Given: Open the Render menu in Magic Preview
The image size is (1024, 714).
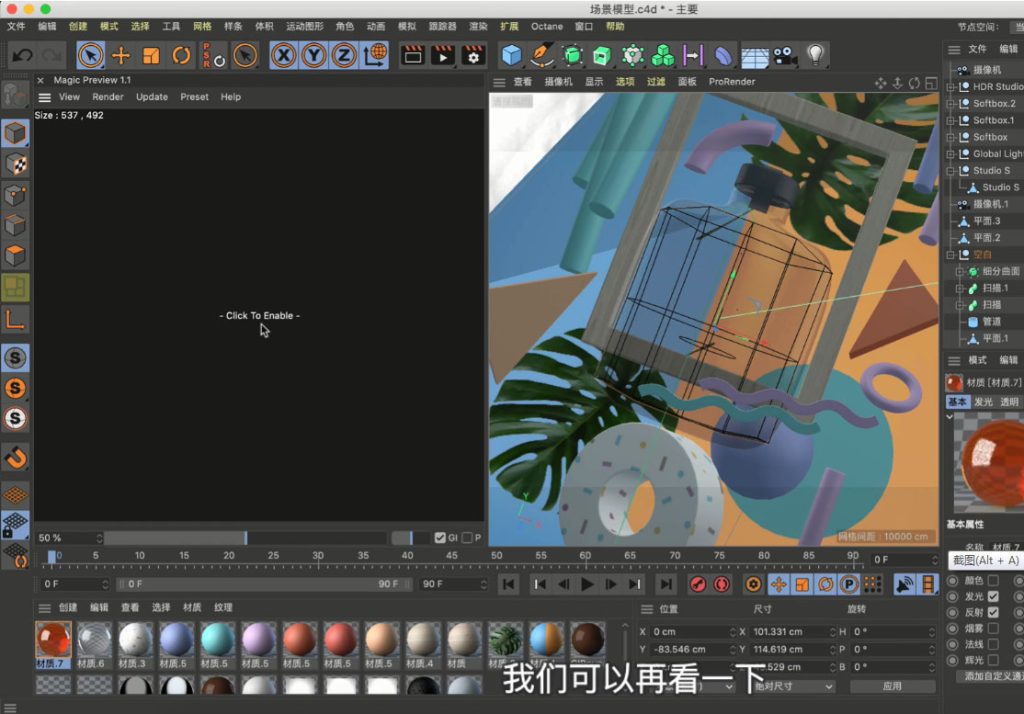Looking at the screenshot, I should 108,97.
